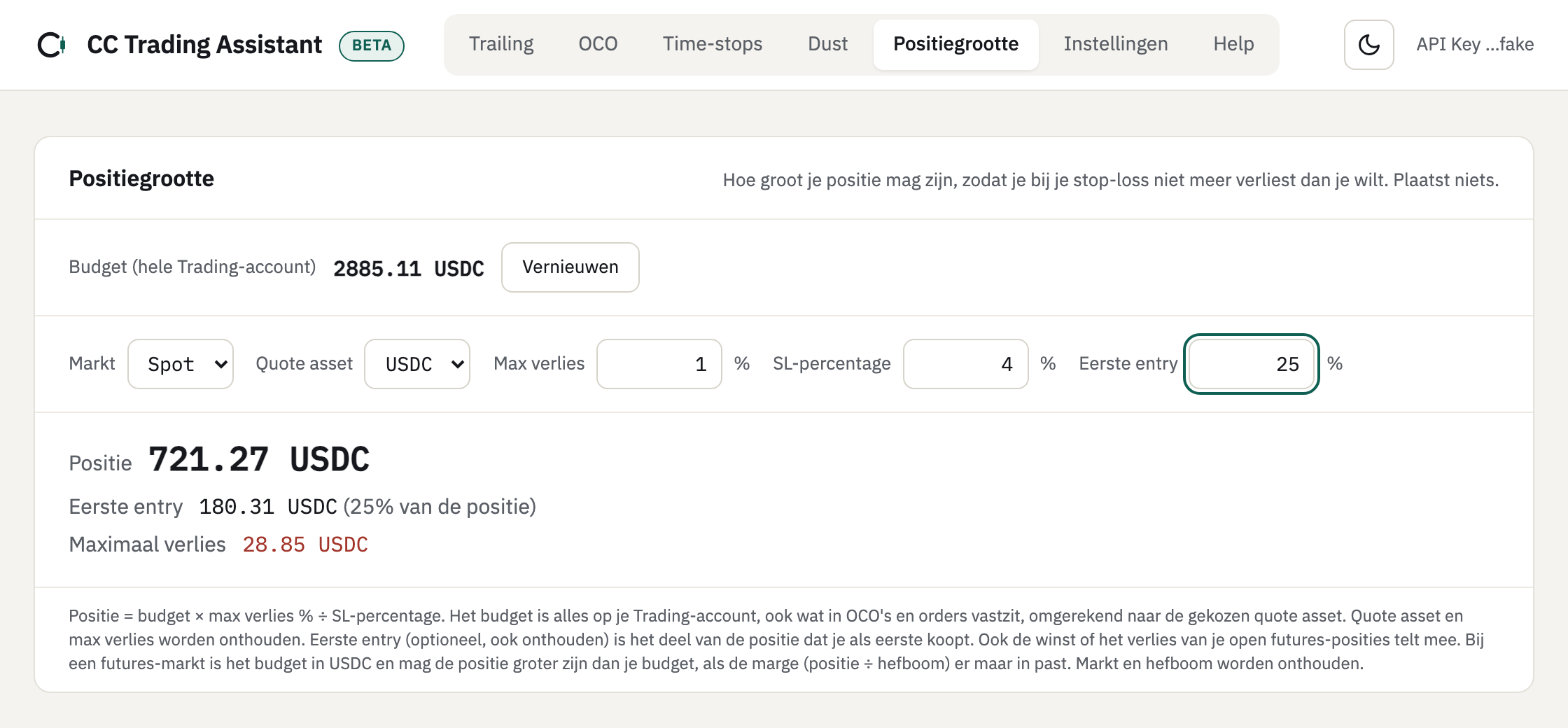
Task: Toggle dark mode with the moon icon
Action: click(x=1368, y=45)
